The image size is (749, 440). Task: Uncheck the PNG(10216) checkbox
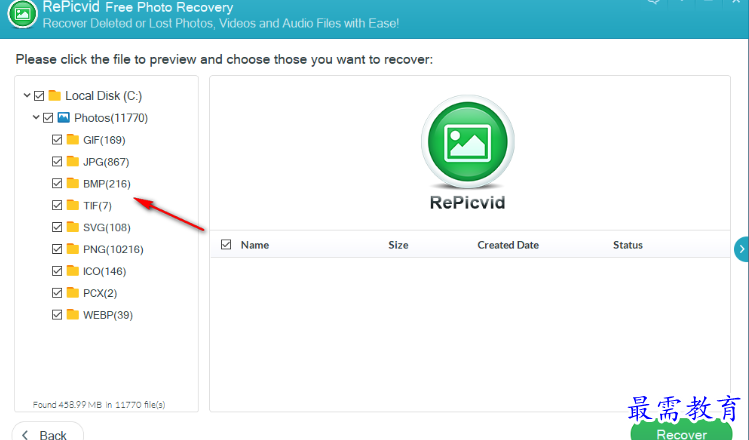pyautogui.click(x=57, y=249)
